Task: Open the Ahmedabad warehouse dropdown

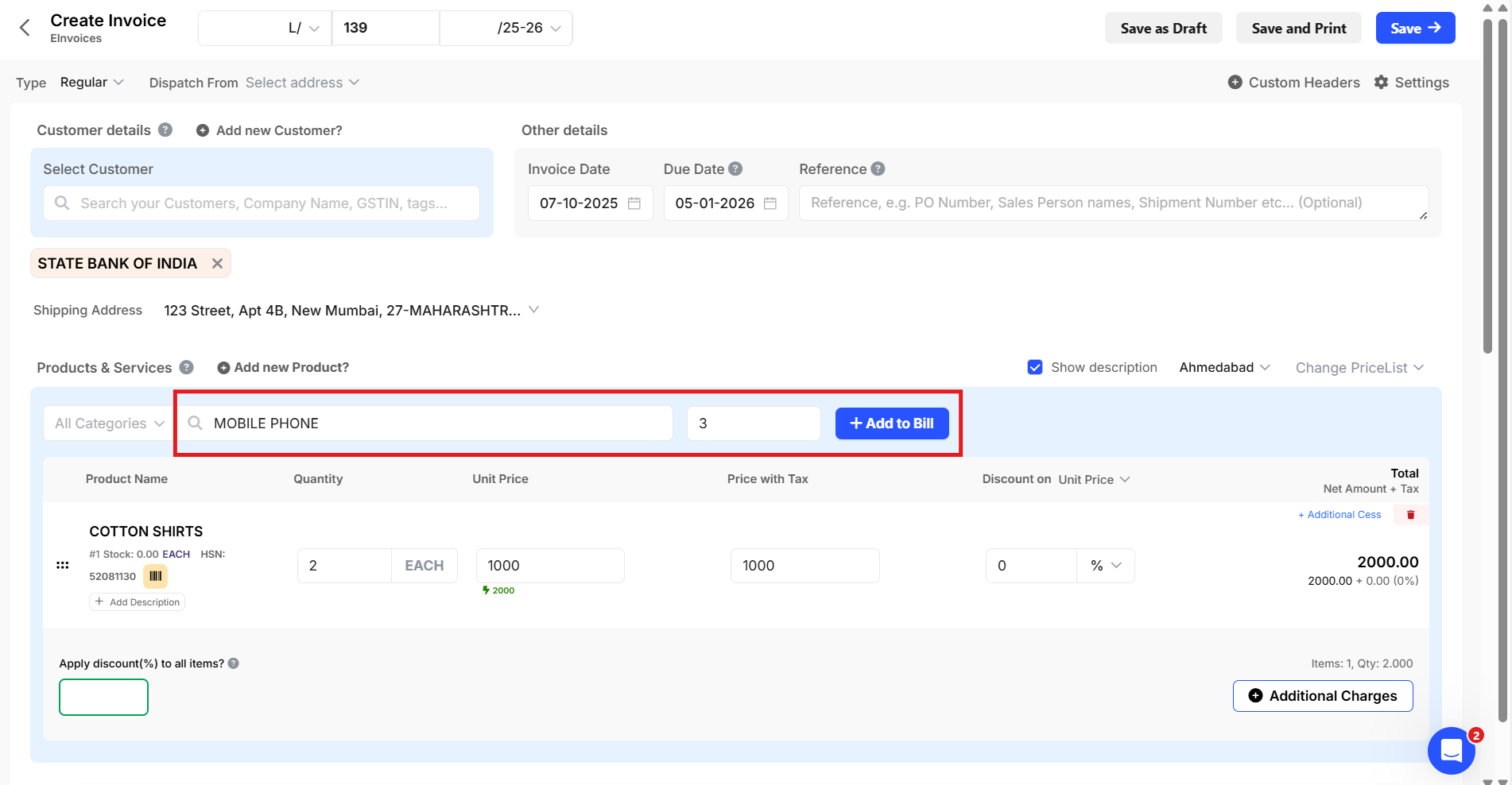Action: pyautogui.click(x=1224, y=367)
